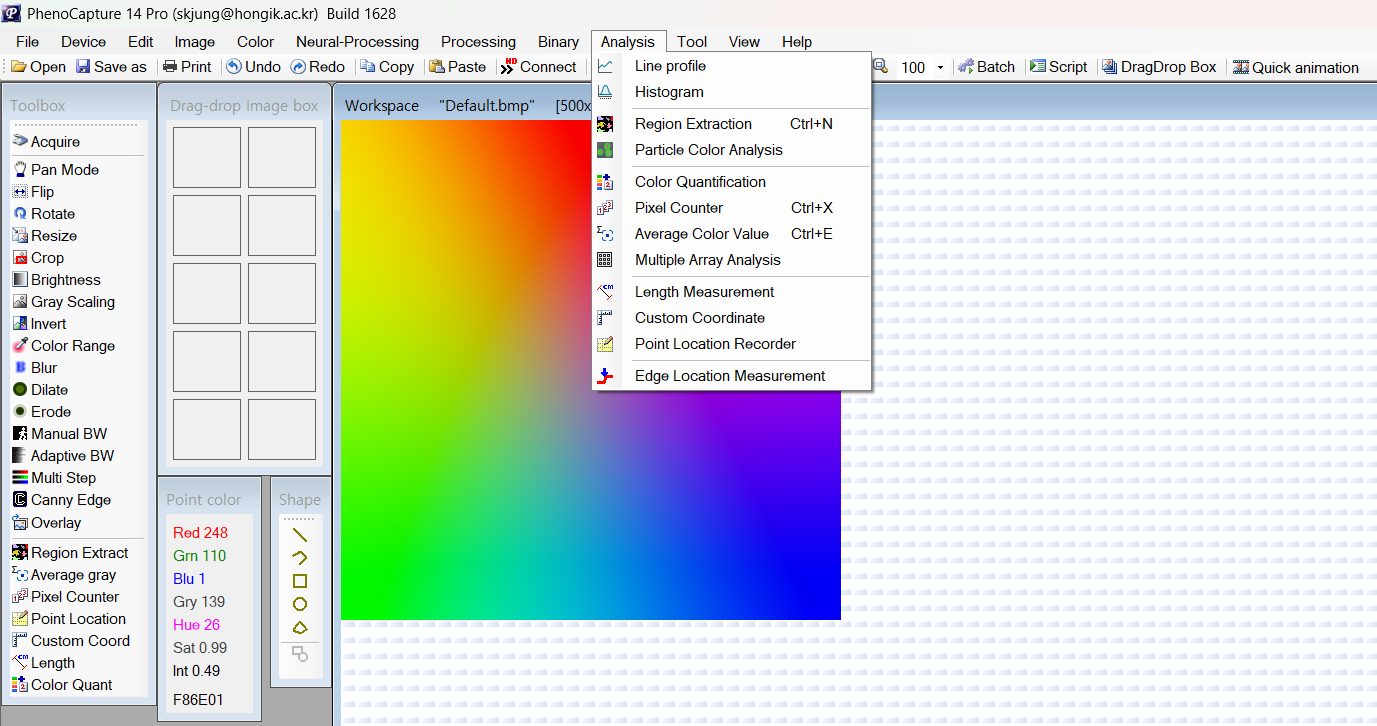Open the Batch tool
1377x726 pixels.
(x=986, y=67)
